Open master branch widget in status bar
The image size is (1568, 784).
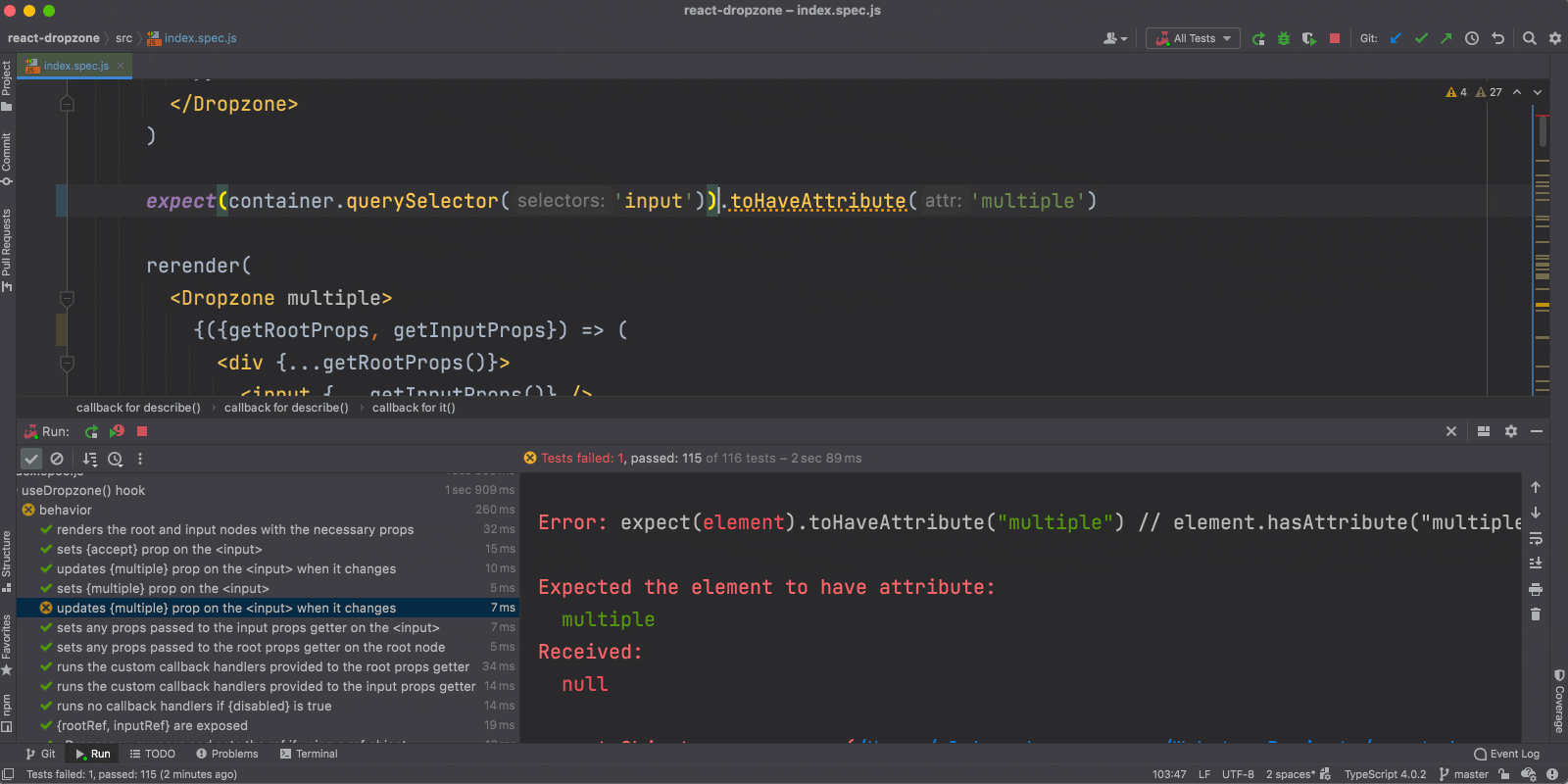(1464, 774)
